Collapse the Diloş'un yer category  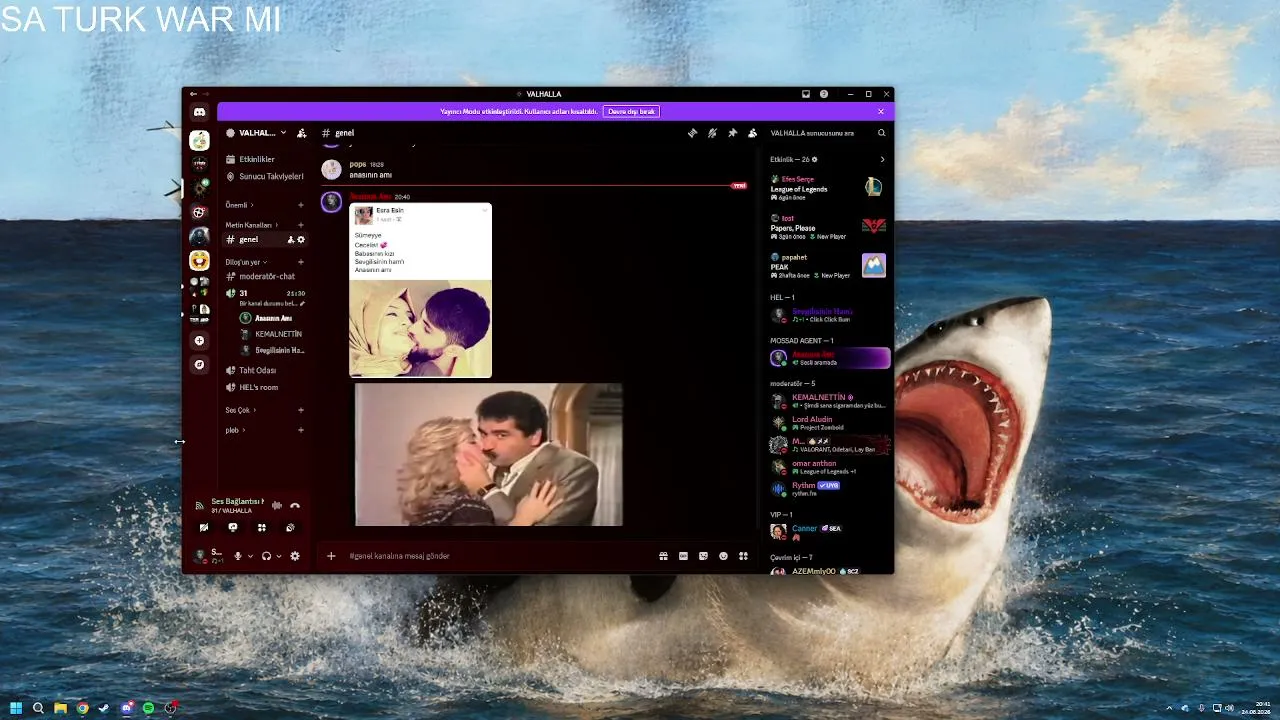[246, 262]
